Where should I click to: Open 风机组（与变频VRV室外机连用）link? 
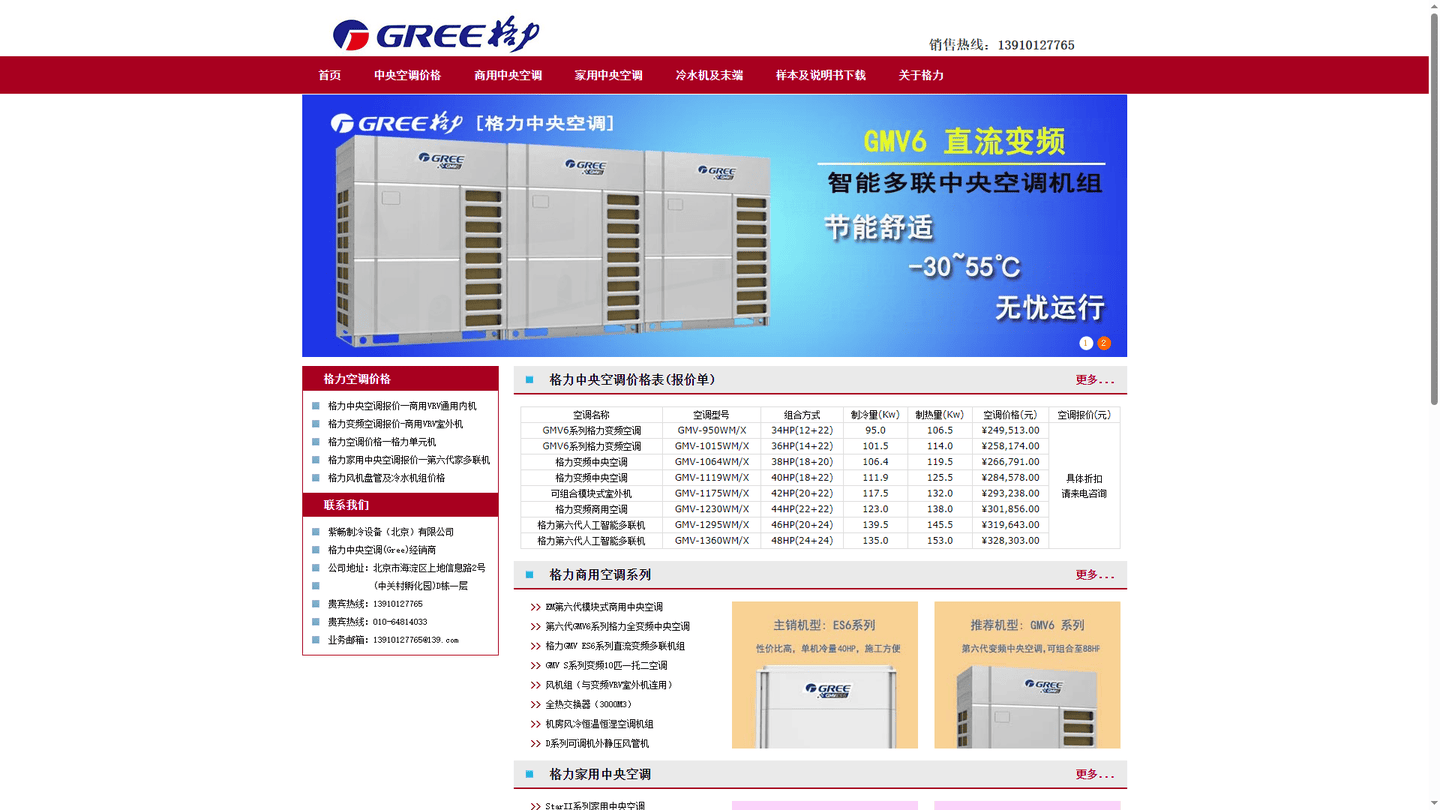[x=609, y=685]
